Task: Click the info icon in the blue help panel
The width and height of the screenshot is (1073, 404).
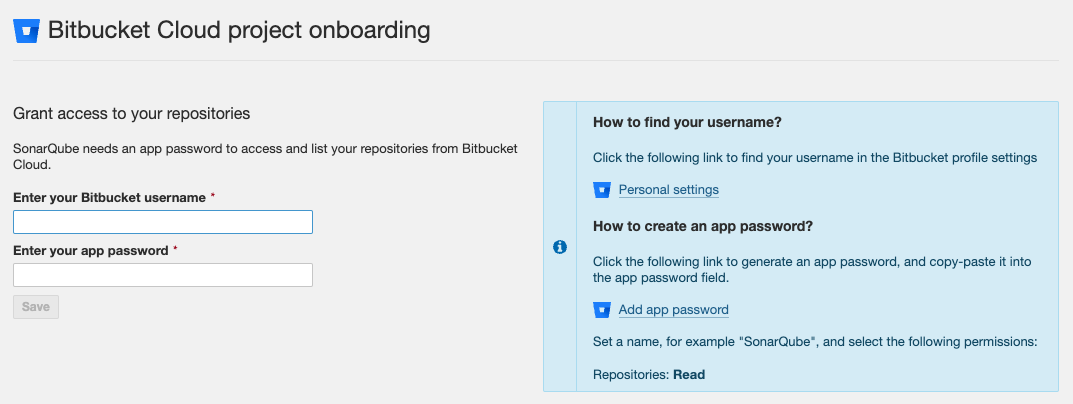Action: (560, 247)
